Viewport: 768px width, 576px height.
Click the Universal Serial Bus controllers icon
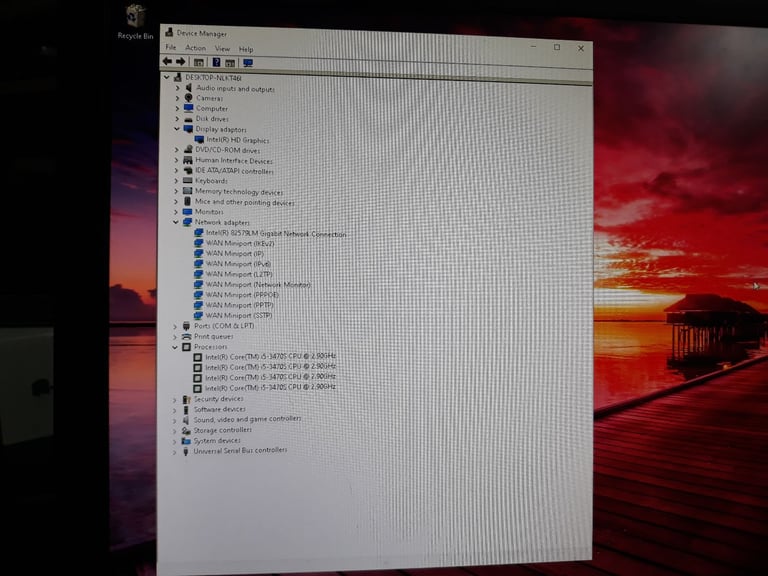point(186,452)
